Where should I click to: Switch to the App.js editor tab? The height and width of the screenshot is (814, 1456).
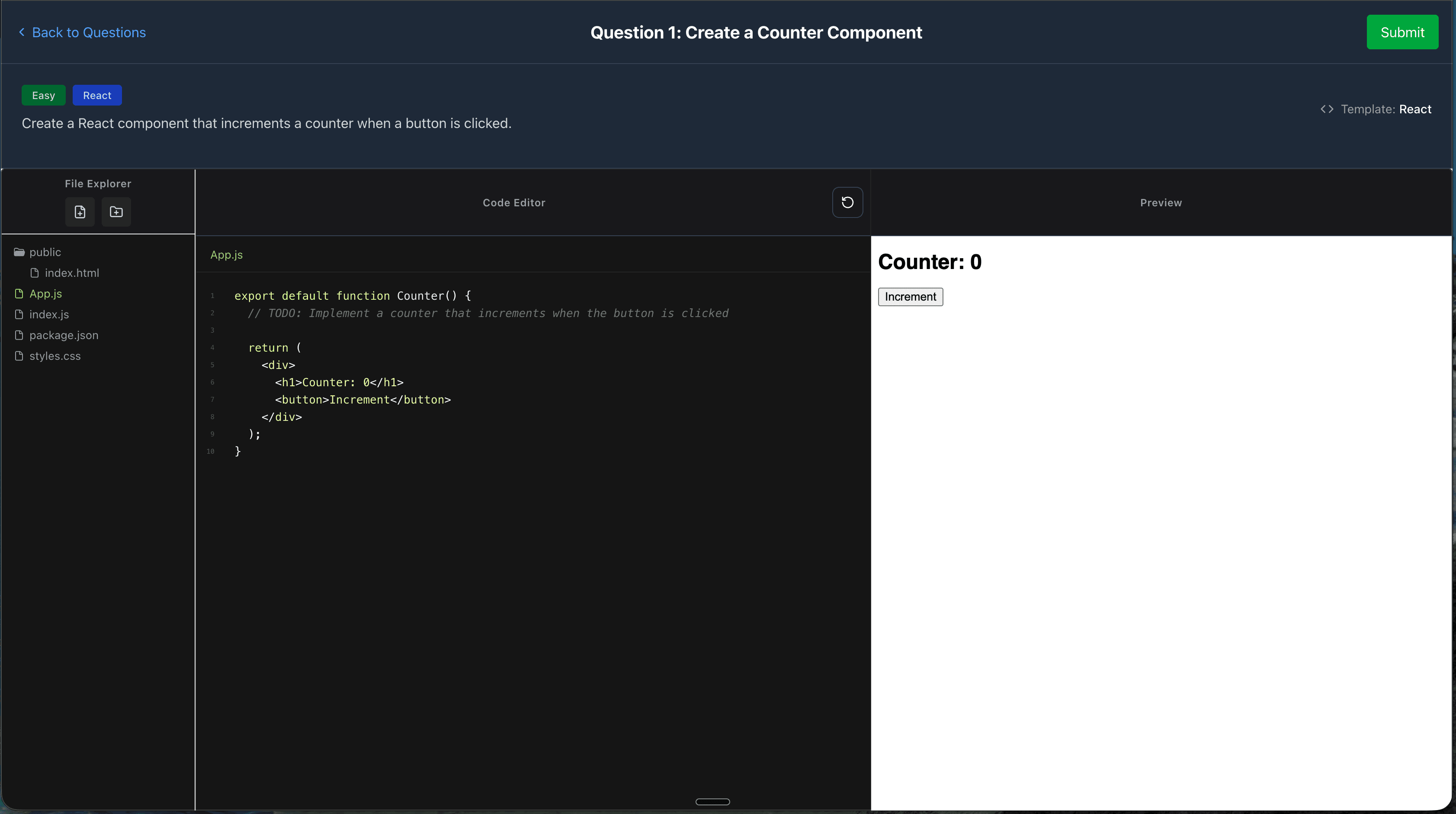pyautogui.click(x=226, y=254)
